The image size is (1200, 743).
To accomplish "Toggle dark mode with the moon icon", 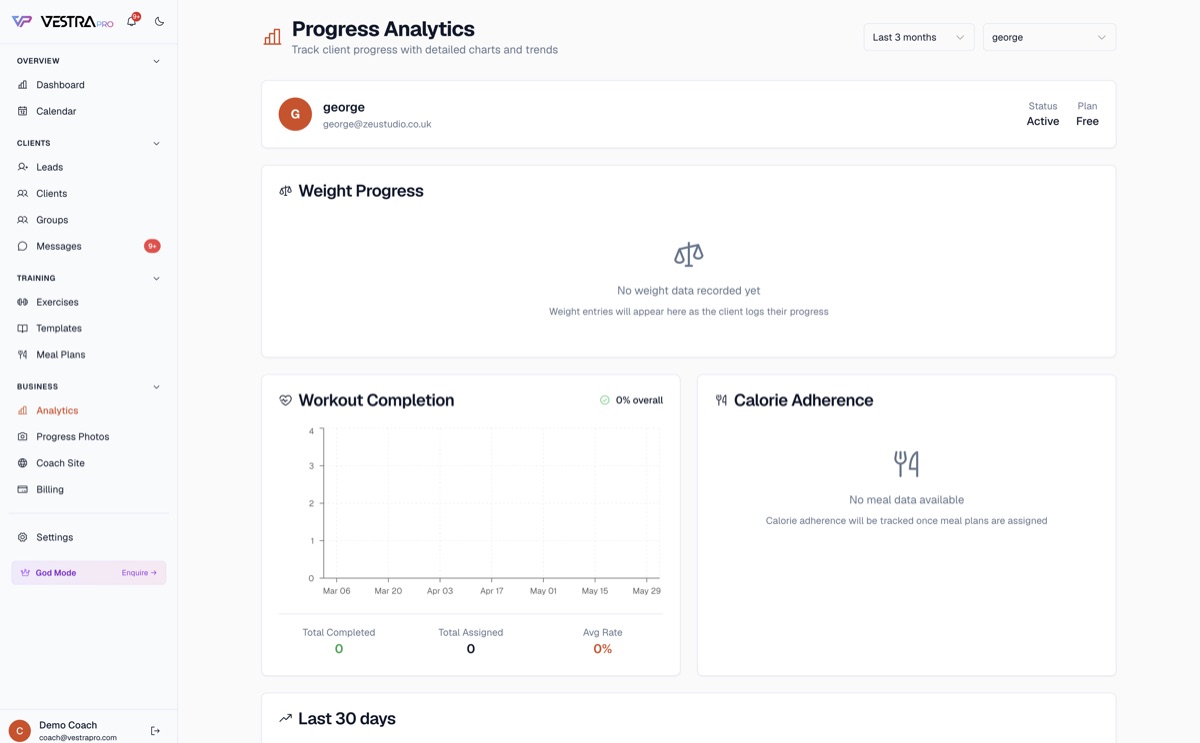I will [159, 21].
